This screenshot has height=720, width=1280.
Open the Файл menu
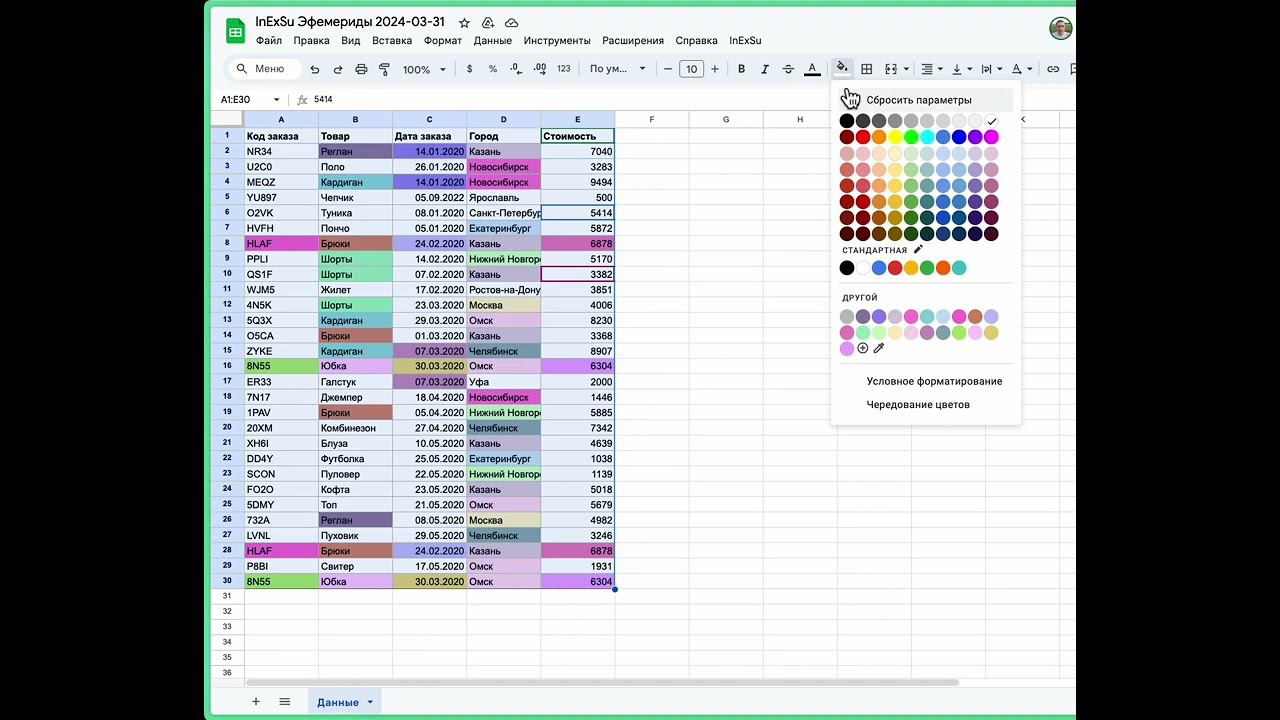(269, 41)
